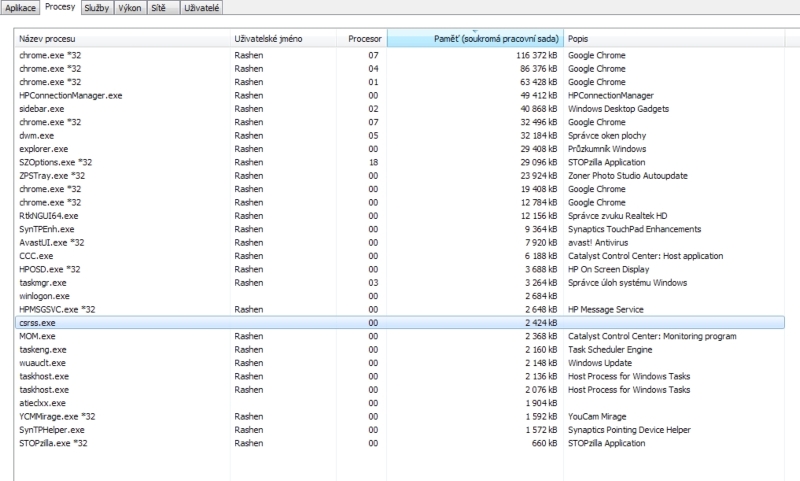Click the Procesor column header
Screen dimensions: 800x481
364,38
